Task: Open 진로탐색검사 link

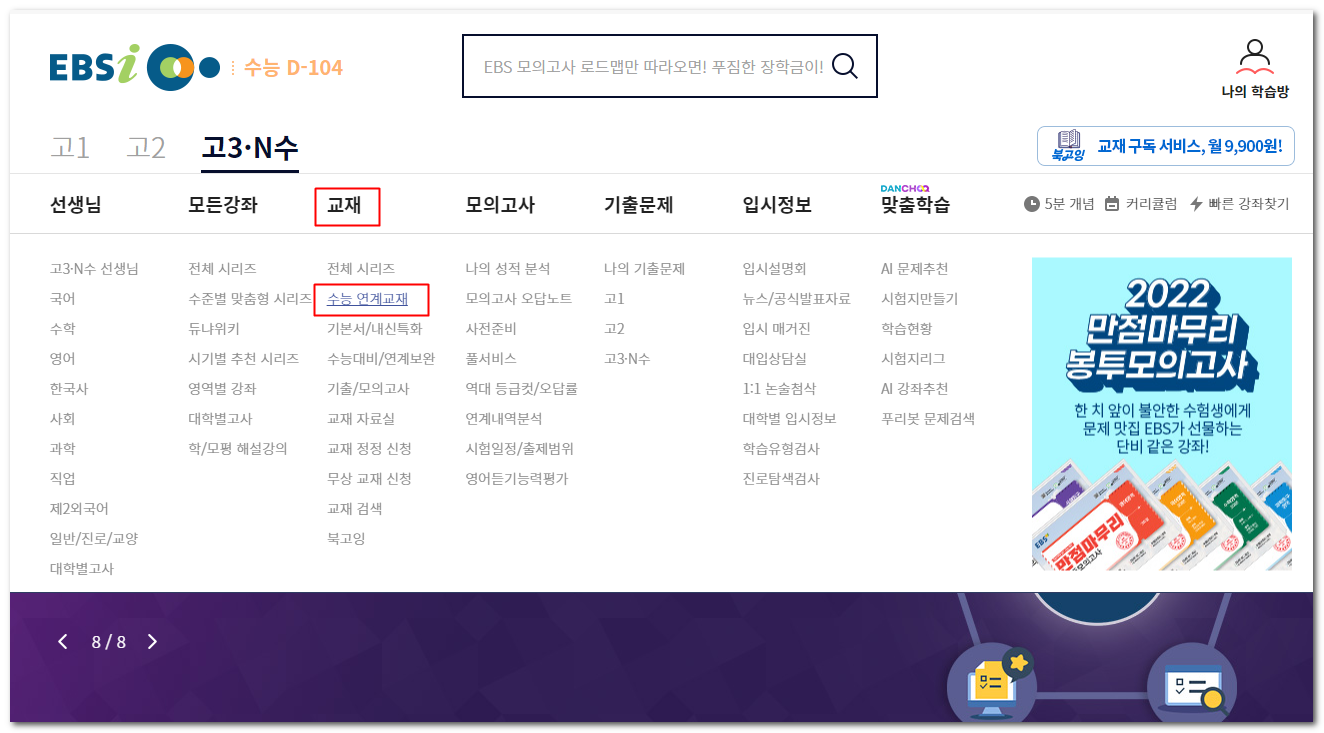Action: tap(781, 479)
